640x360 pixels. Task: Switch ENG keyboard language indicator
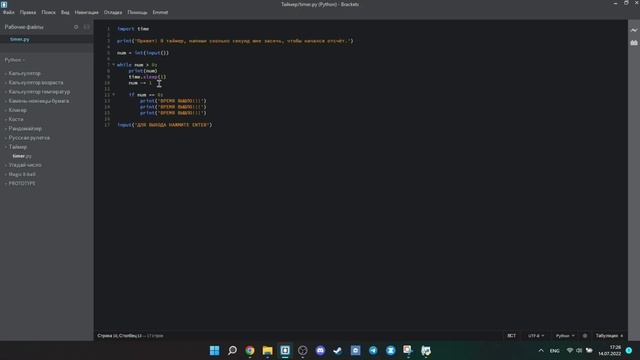pos(554,351)
